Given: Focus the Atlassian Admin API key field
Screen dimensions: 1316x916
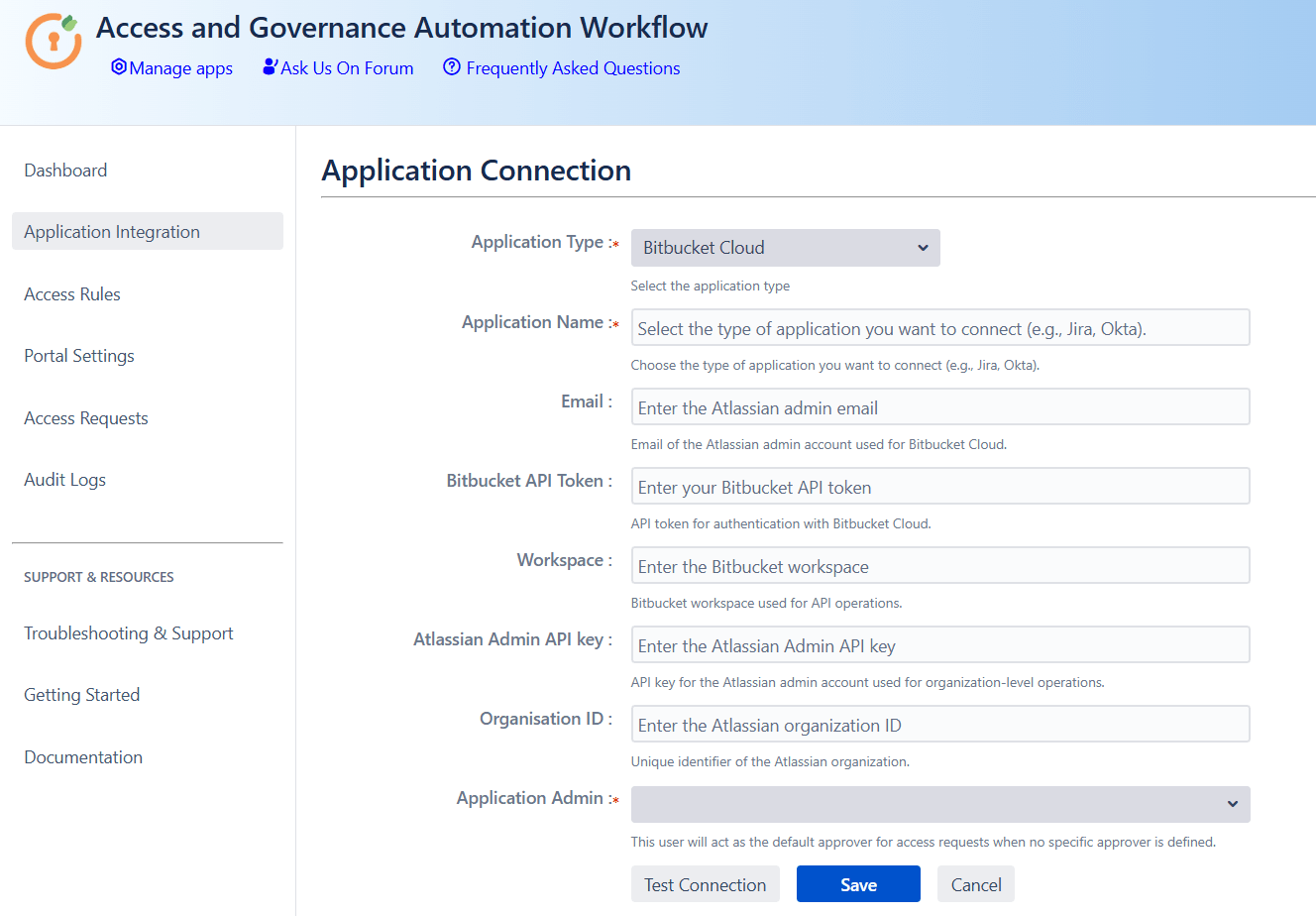Looking at the screenshot, I should tap(940, 644).
